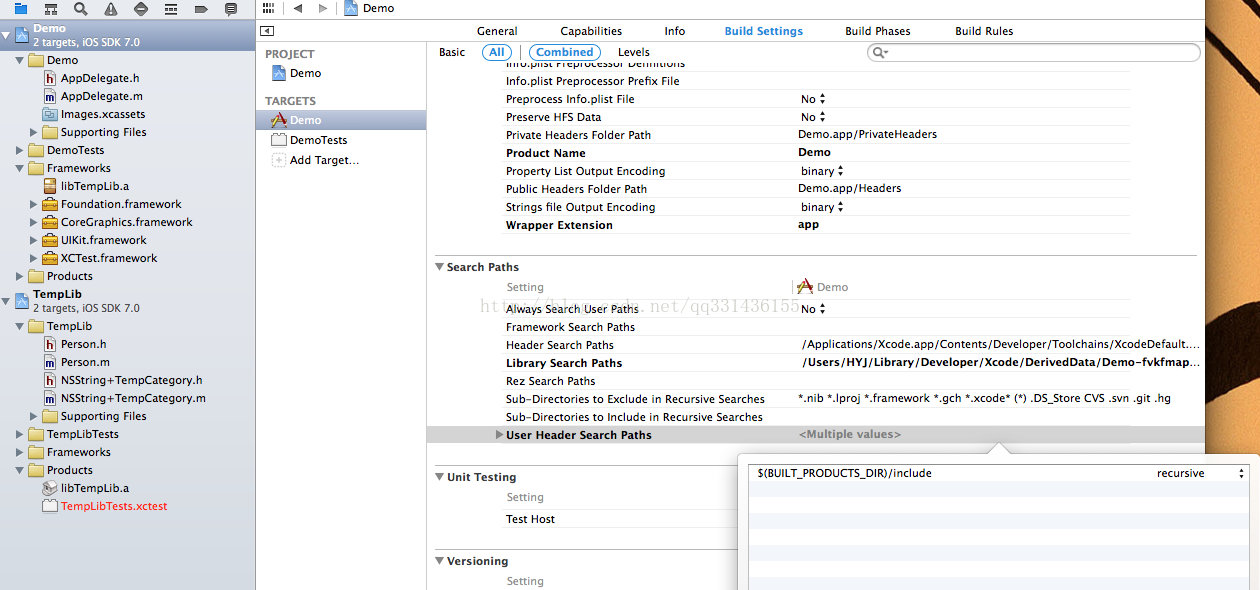This screenshot has width=1260, height=590.
Task: Switch to the Capabilities tab
Action: 591,31
